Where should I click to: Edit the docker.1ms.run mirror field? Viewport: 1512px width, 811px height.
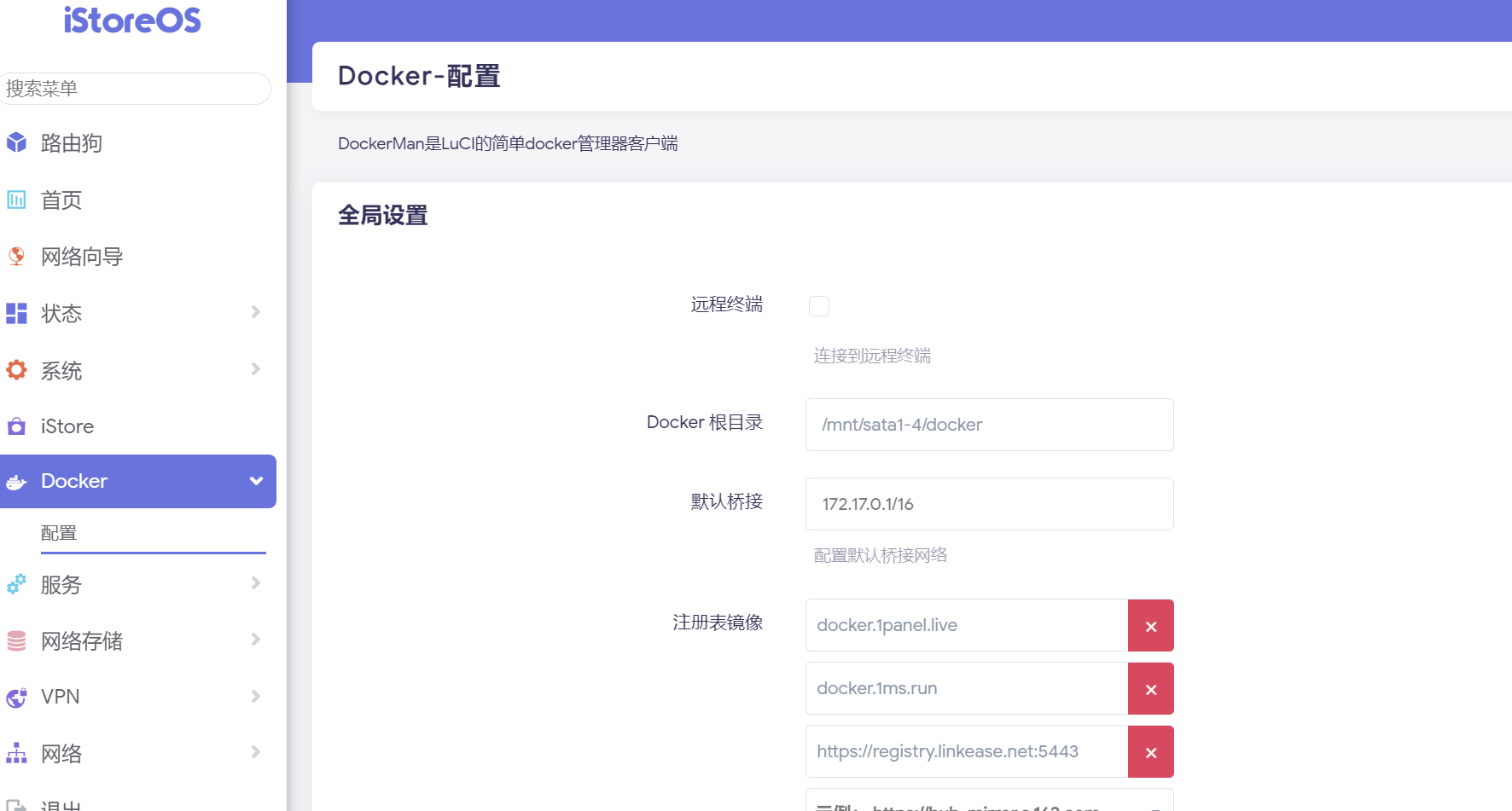[x=967, y=688]
